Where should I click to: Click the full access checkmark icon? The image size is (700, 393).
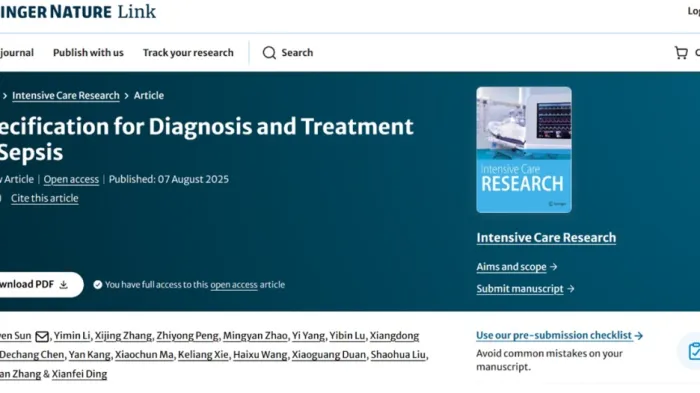[x=97, y=285]
